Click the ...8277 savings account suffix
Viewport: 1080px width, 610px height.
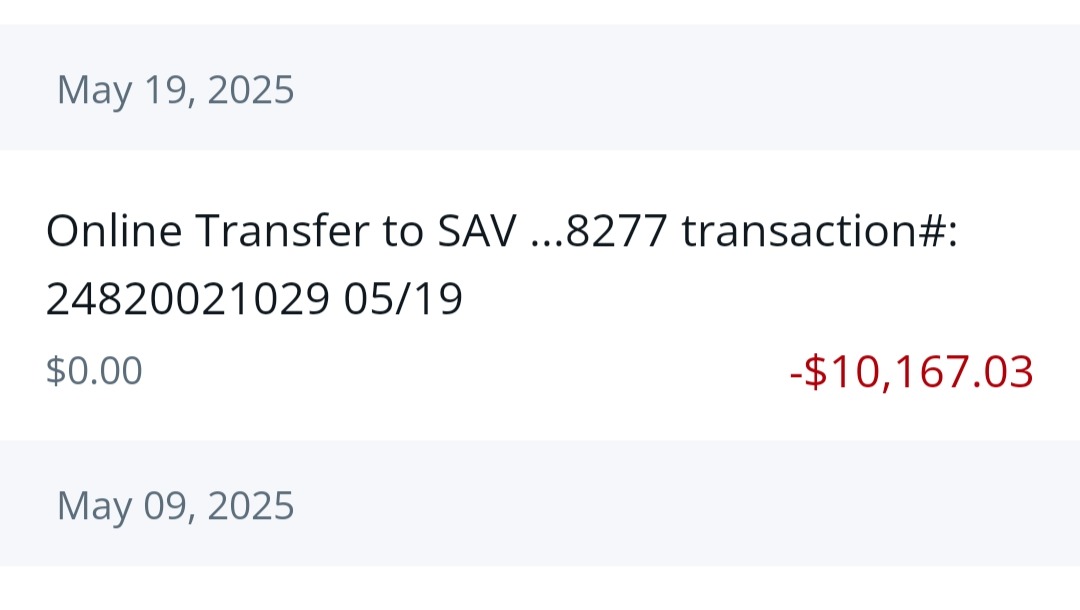(x=599, y=232)
